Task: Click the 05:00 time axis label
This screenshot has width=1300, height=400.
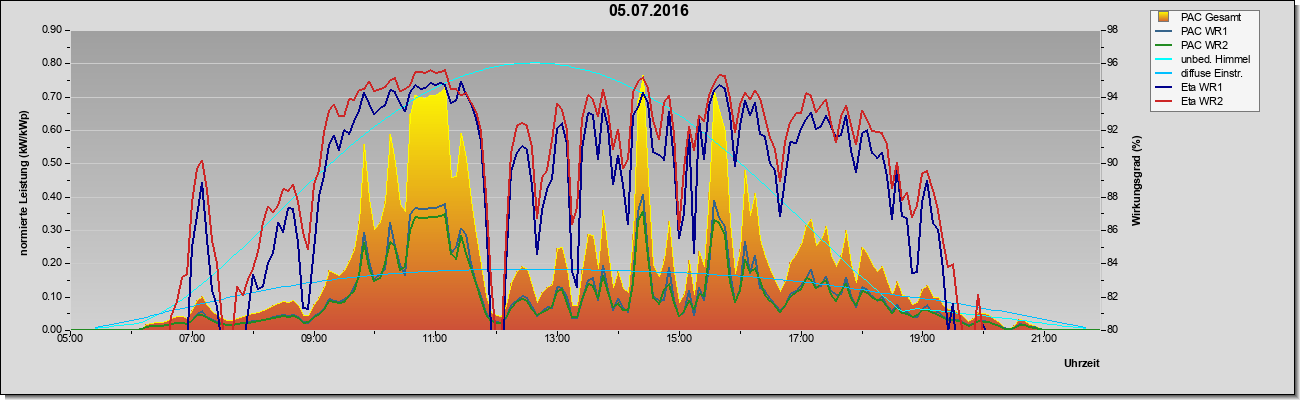Action: click(70, 339)
